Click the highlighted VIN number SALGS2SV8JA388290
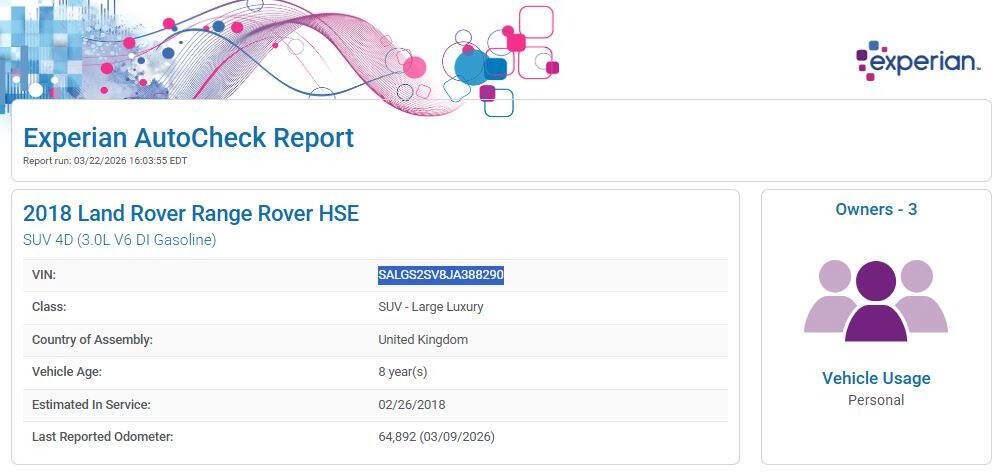1004x472 pixels. tap(440, 275)
